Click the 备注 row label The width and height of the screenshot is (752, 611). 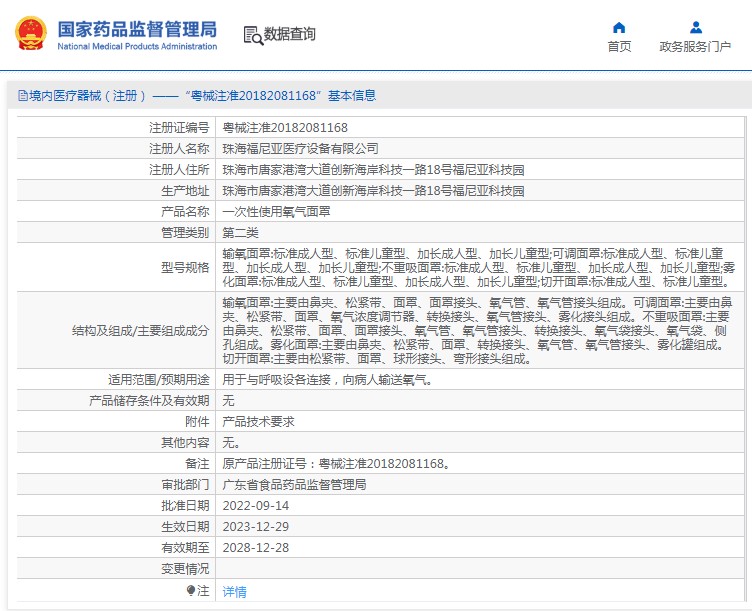pos(197,464)
